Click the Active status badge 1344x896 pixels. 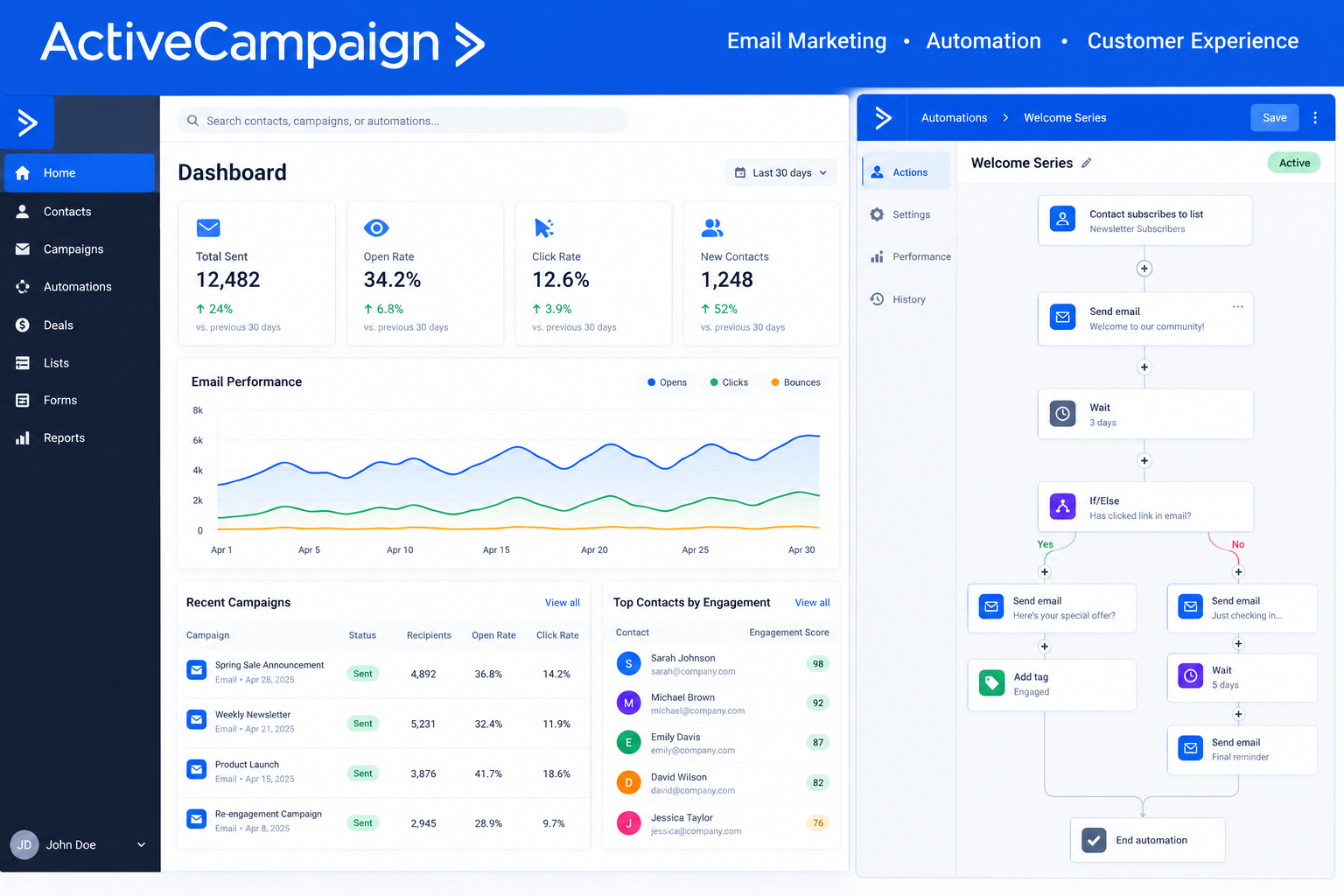(1294, 163)
